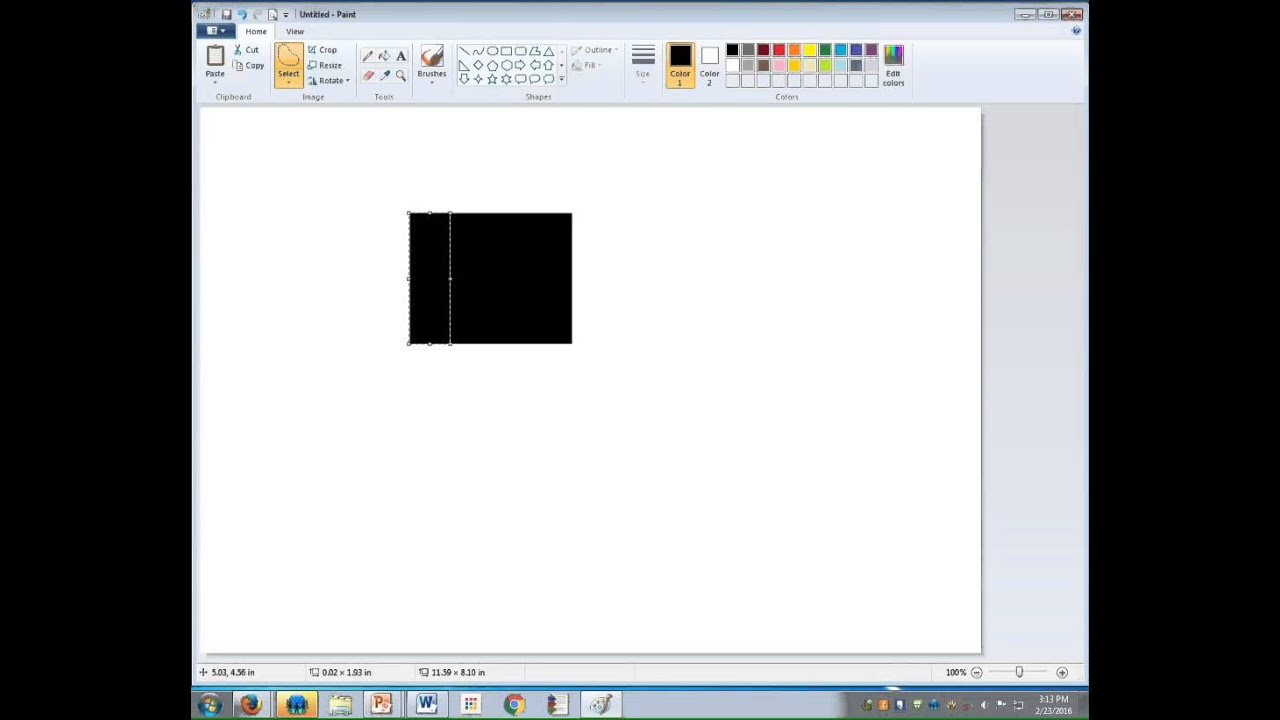Click the Color 2 button
The width and height of the screenshot is (1280, 720).
(709, 65)
